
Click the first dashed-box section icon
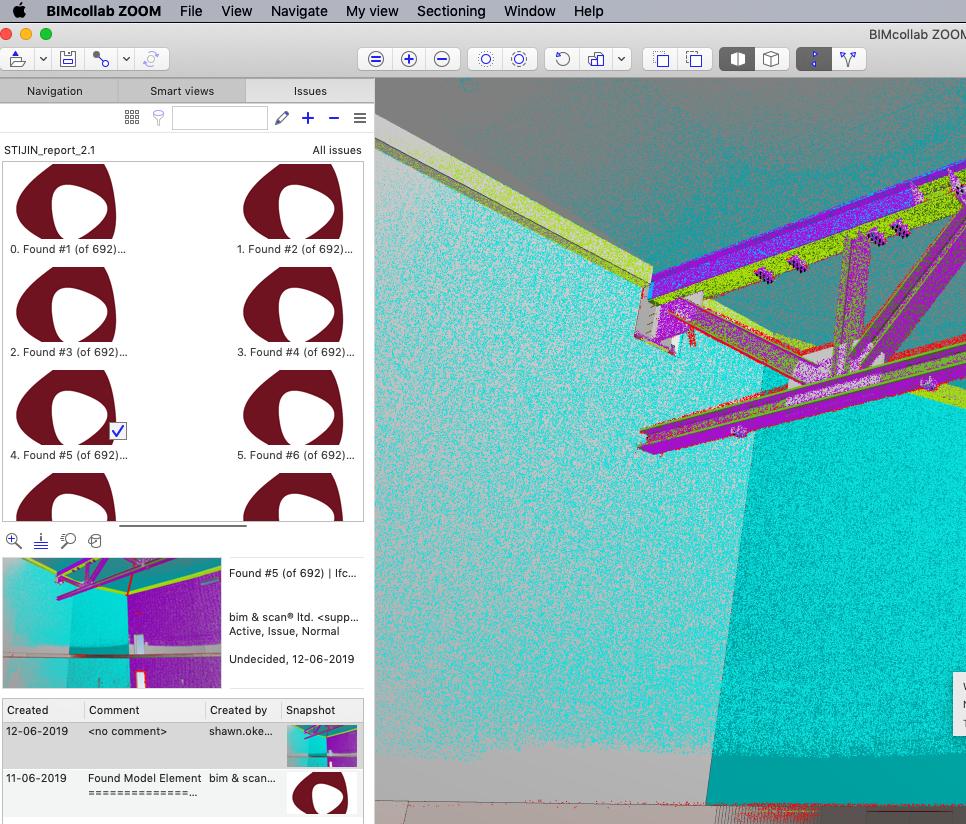662,59
